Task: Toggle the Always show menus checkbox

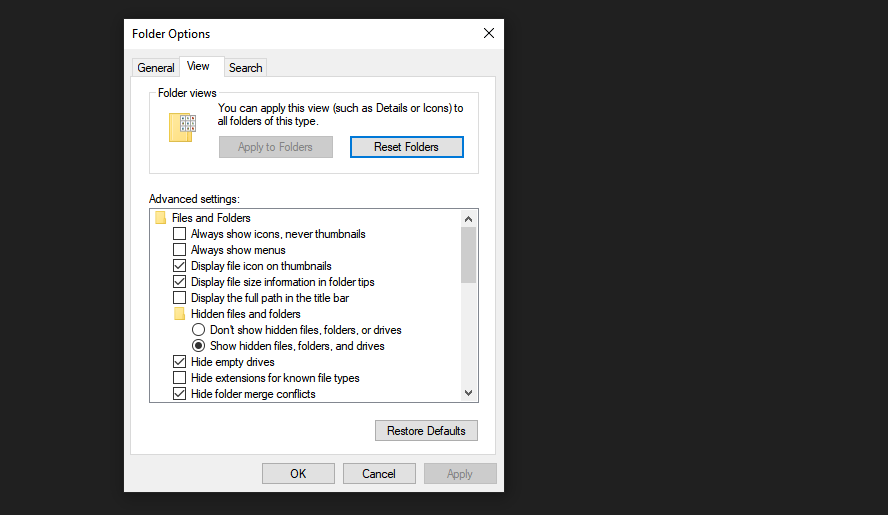Action: (x=180, y=249)
